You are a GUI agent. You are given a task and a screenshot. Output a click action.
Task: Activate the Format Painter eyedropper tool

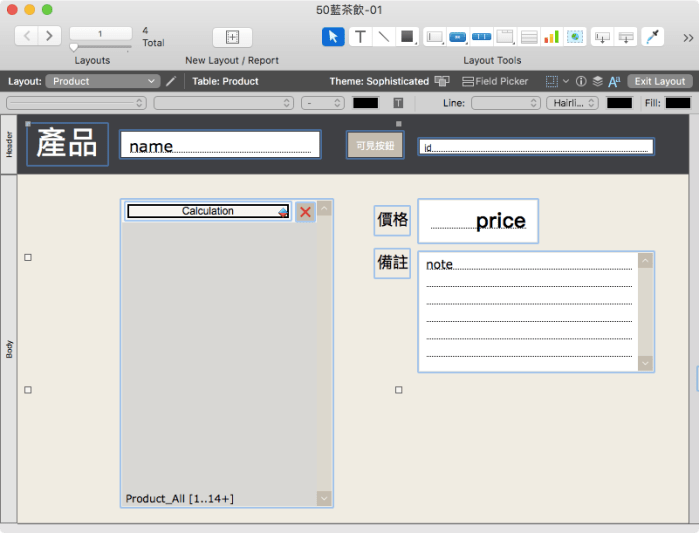pyautogui.click(x=652, y=37)
